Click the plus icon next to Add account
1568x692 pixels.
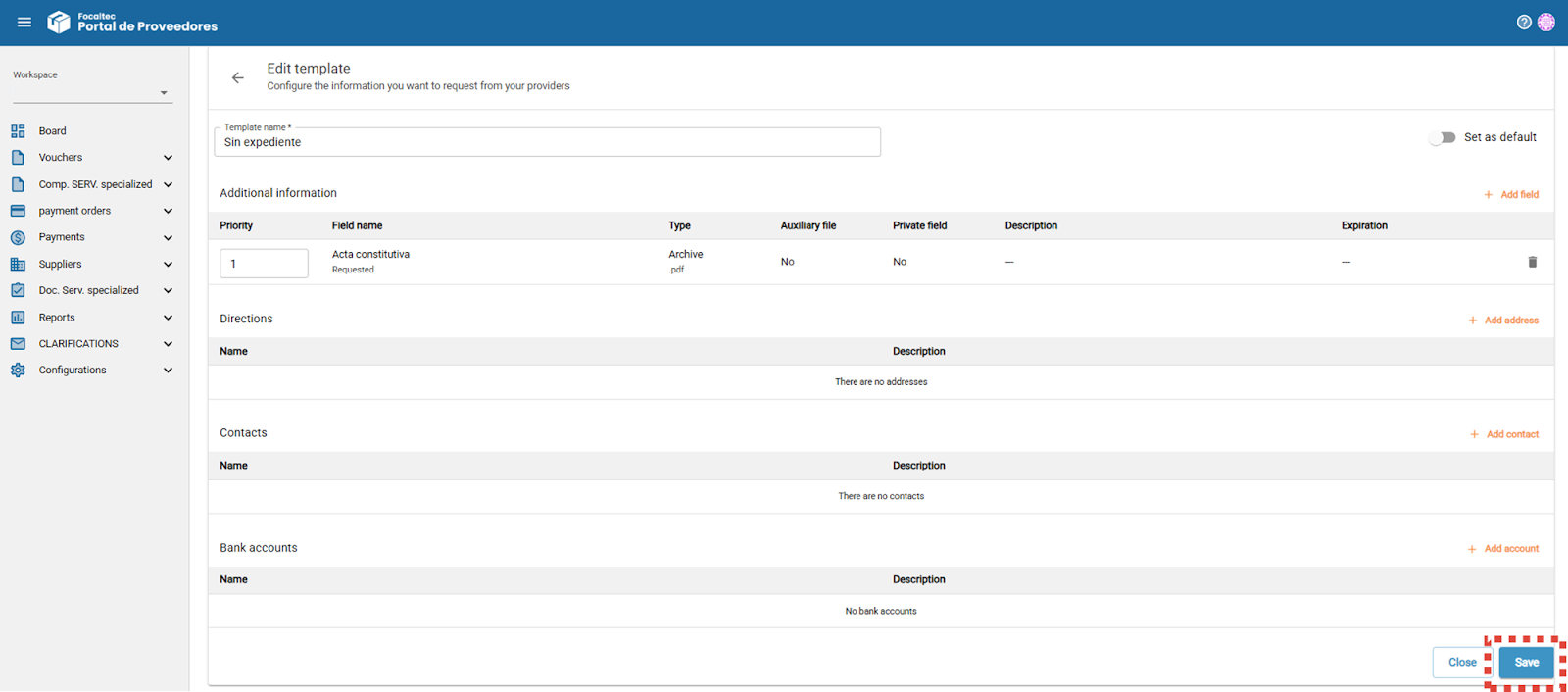1472,549
